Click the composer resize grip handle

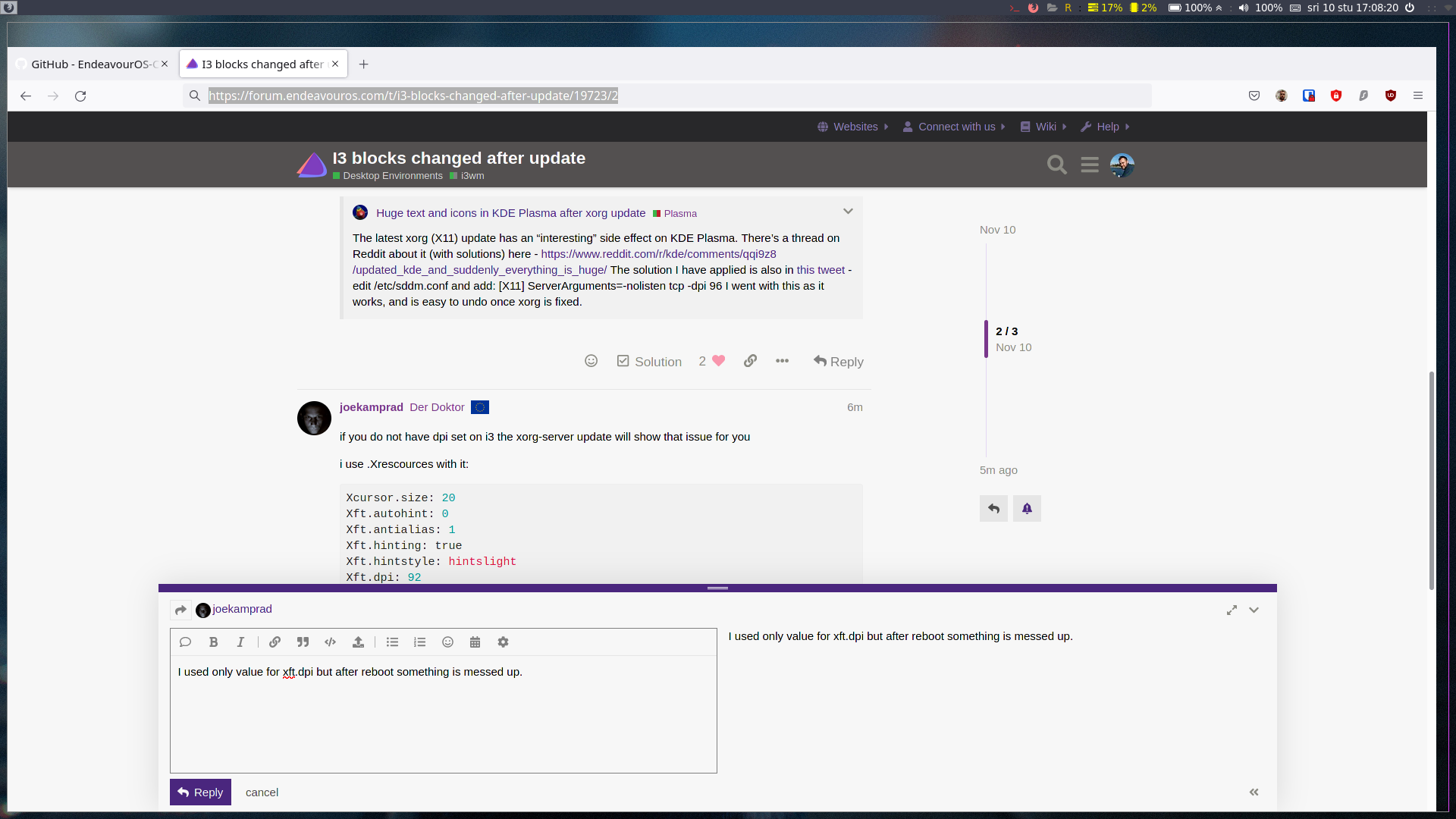[x=717, y=588]
